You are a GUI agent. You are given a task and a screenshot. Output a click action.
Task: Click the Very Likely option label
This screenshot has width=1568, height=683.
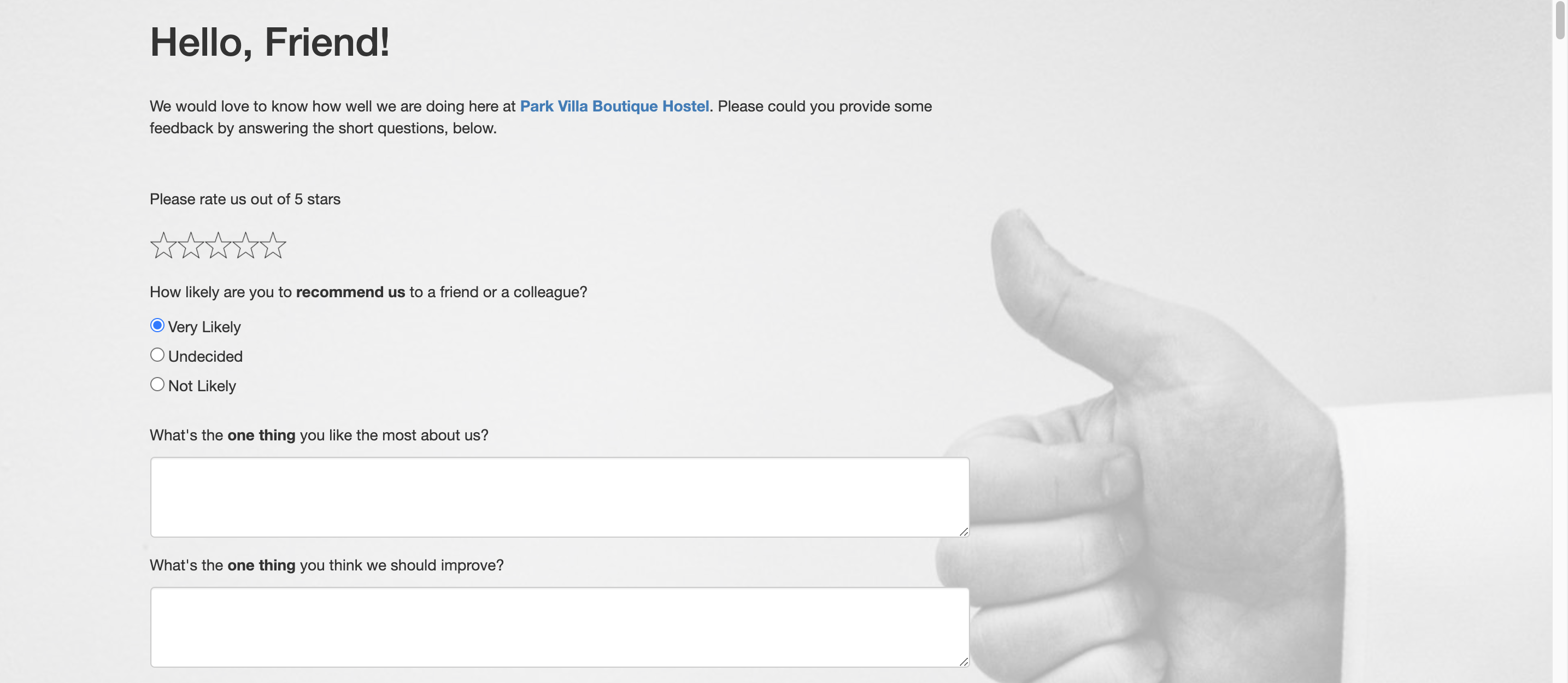click(x=204, y=327)
